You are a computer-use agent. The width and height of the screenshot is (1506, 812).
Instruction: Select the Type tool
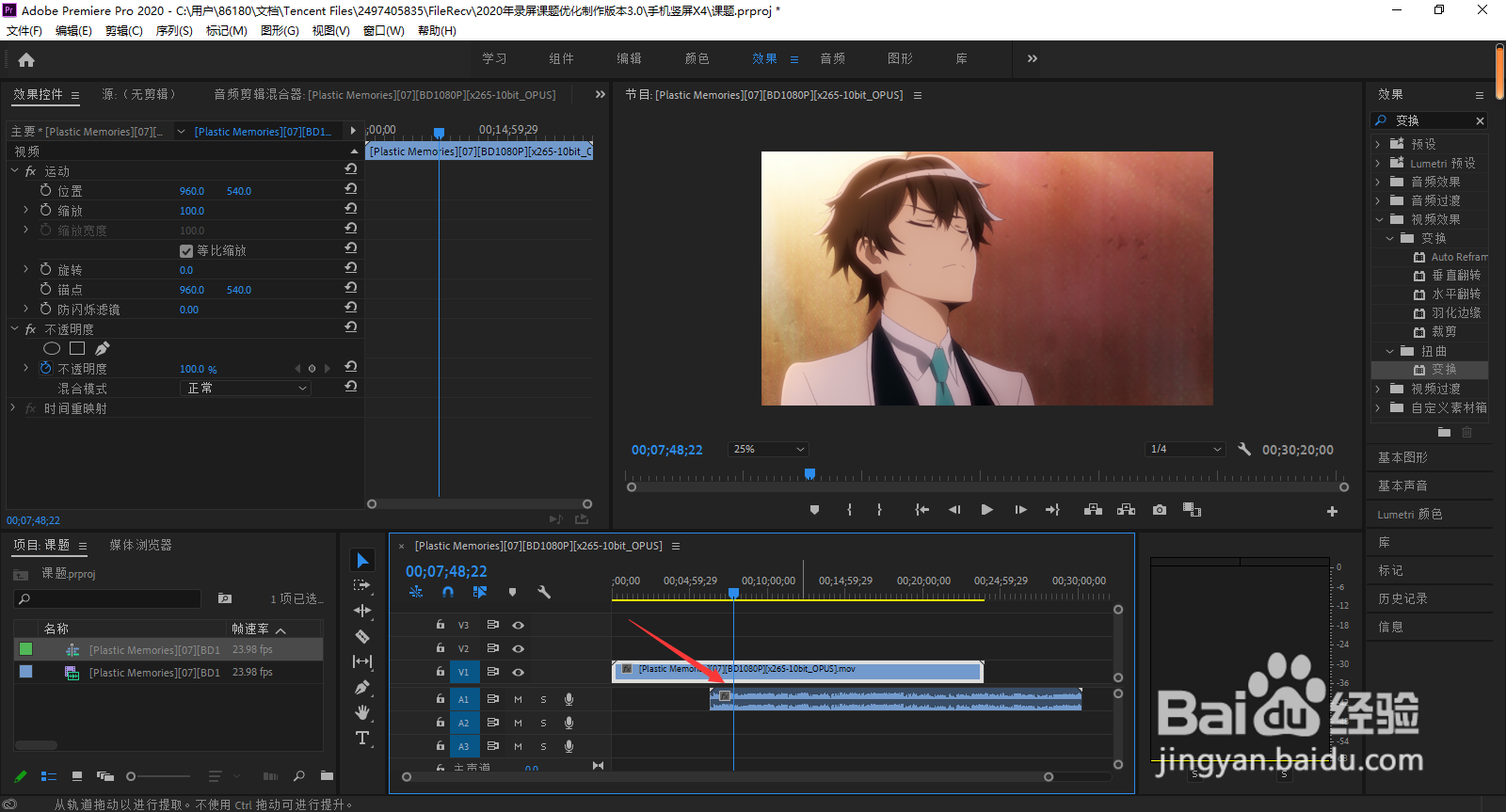pos(362,738)
